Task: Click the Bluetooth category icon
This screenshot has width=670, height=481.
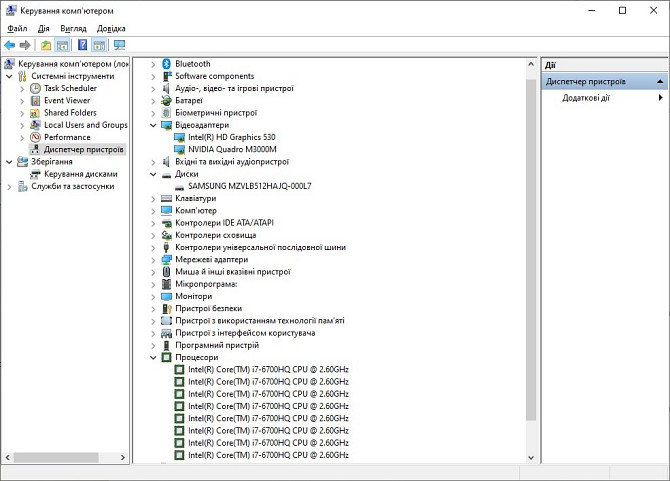Action: [x=167, y=64]
